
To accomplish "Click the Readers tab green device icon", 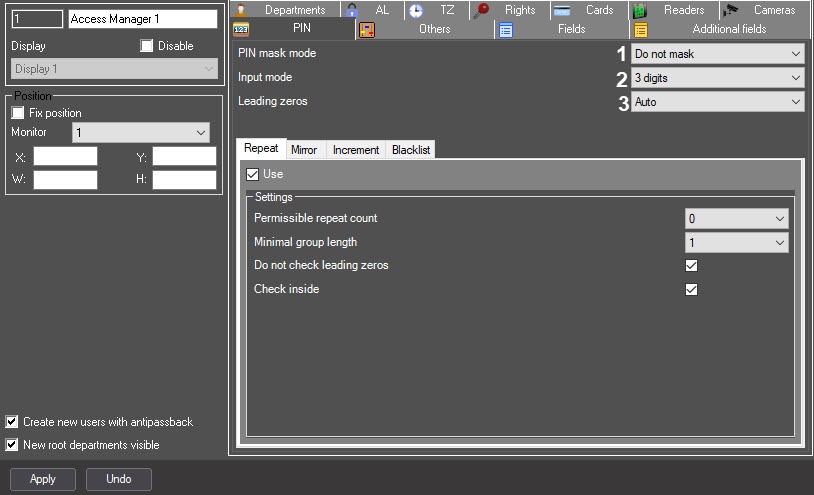I will pos(640,10).
